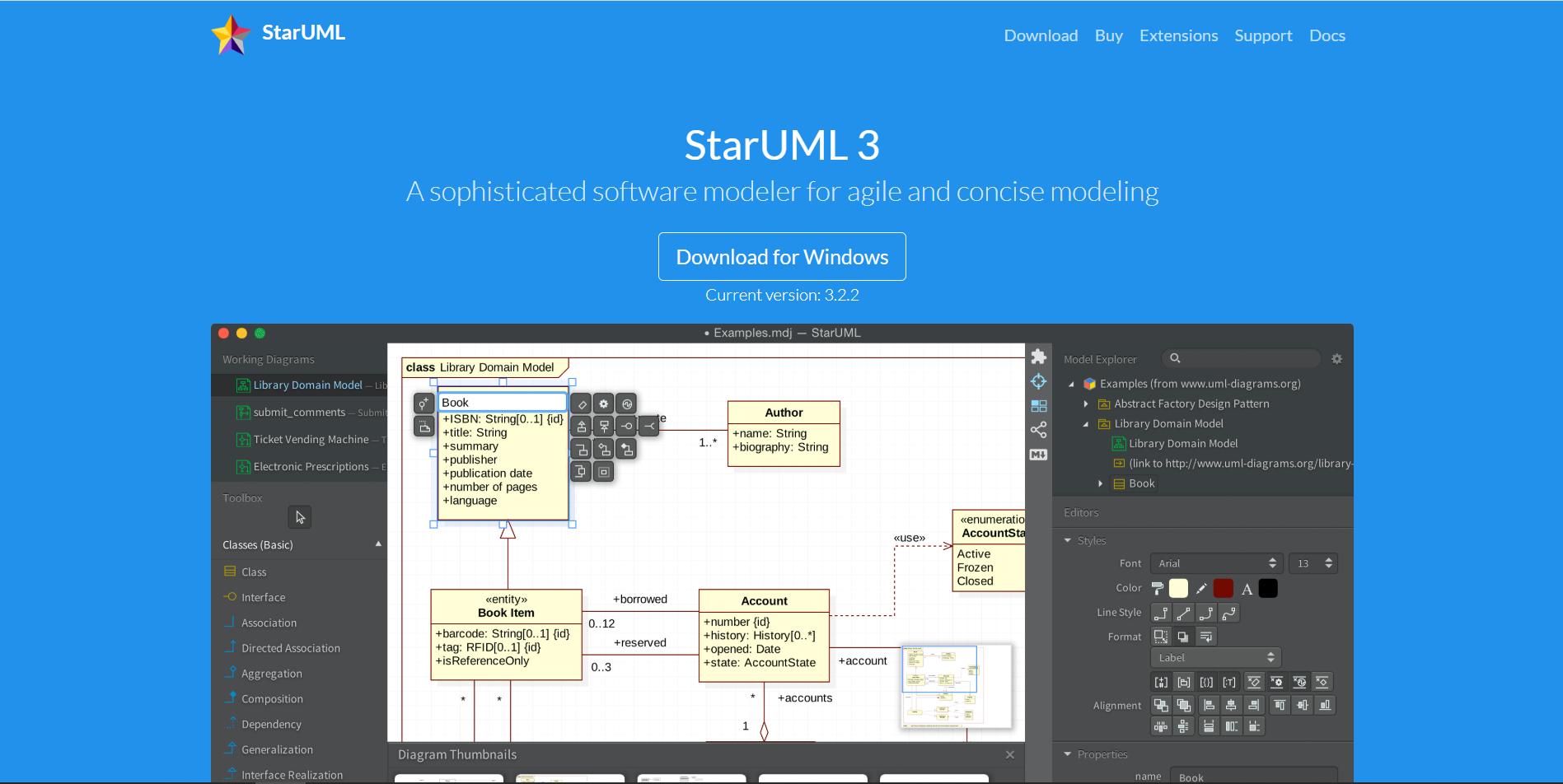Collapse the Properties section
This screenshot has width=1563, height=784.
click(1068, 754)
